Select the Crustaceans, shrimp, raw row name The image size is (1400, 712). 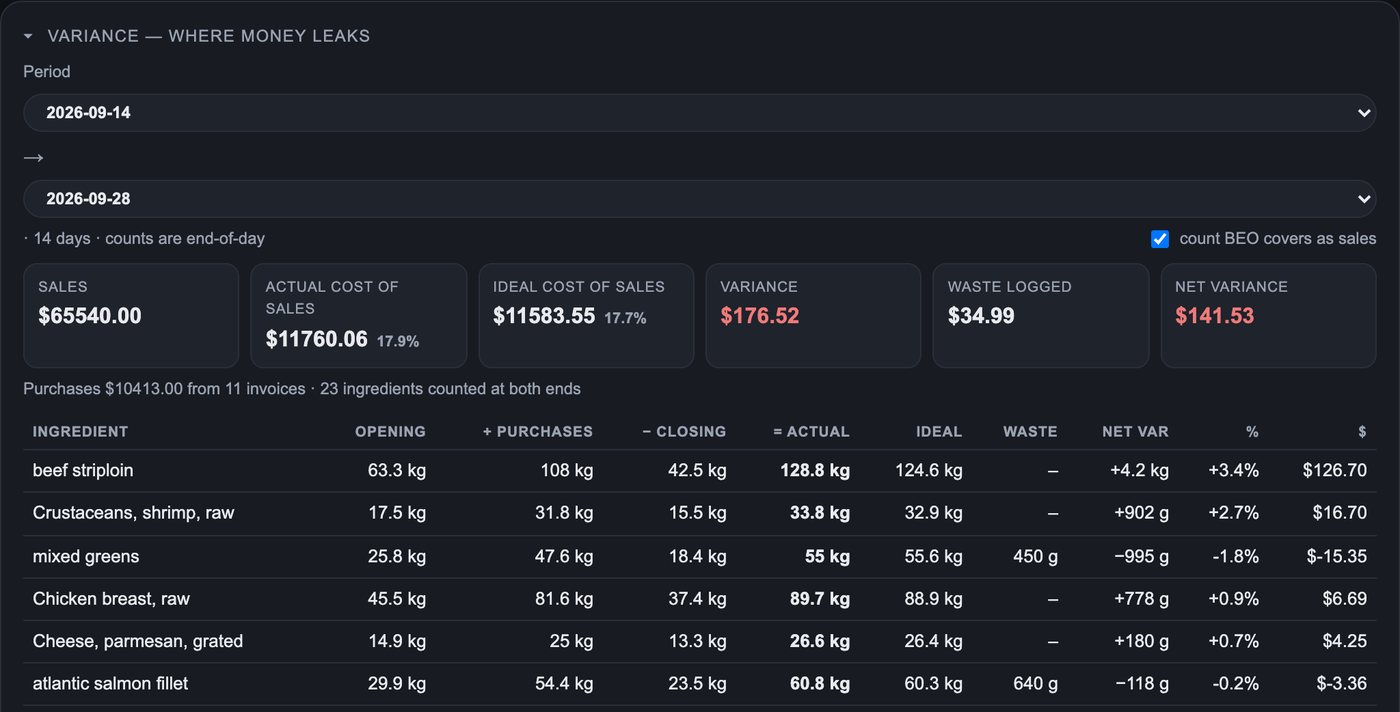[133, 513]
